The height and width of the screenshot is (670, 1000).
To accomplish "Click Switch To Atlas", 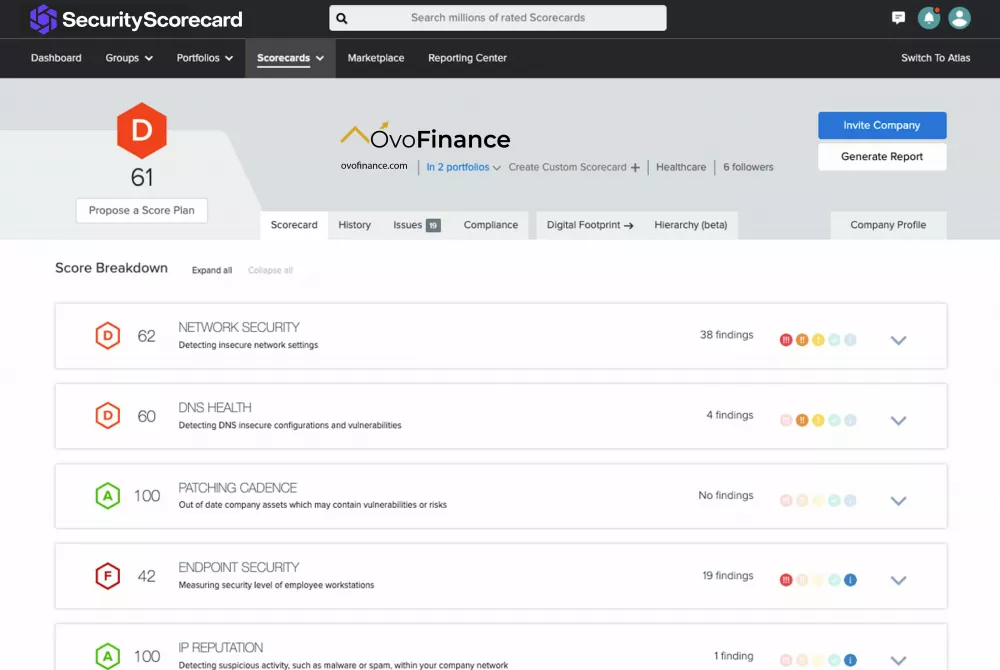I will (x=936, y=58).
